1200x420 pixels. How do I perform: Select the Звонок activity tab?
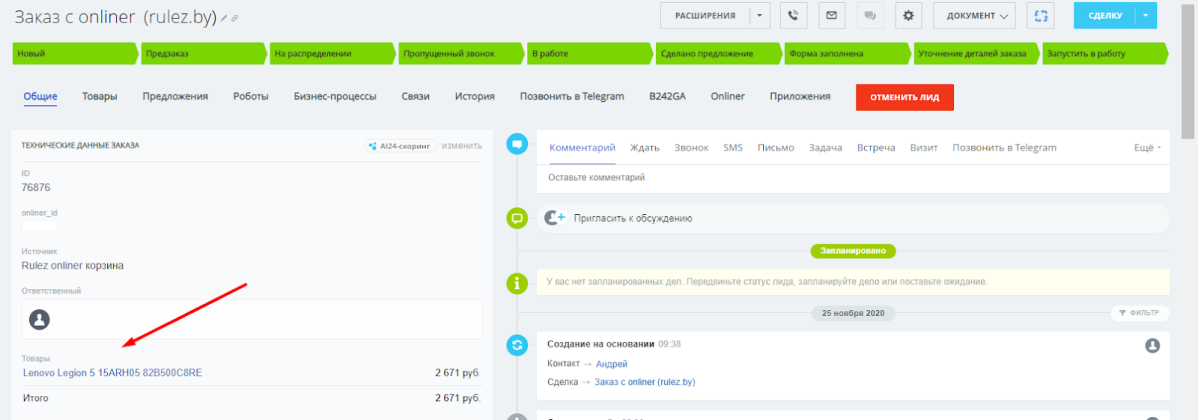coord(691,148)
